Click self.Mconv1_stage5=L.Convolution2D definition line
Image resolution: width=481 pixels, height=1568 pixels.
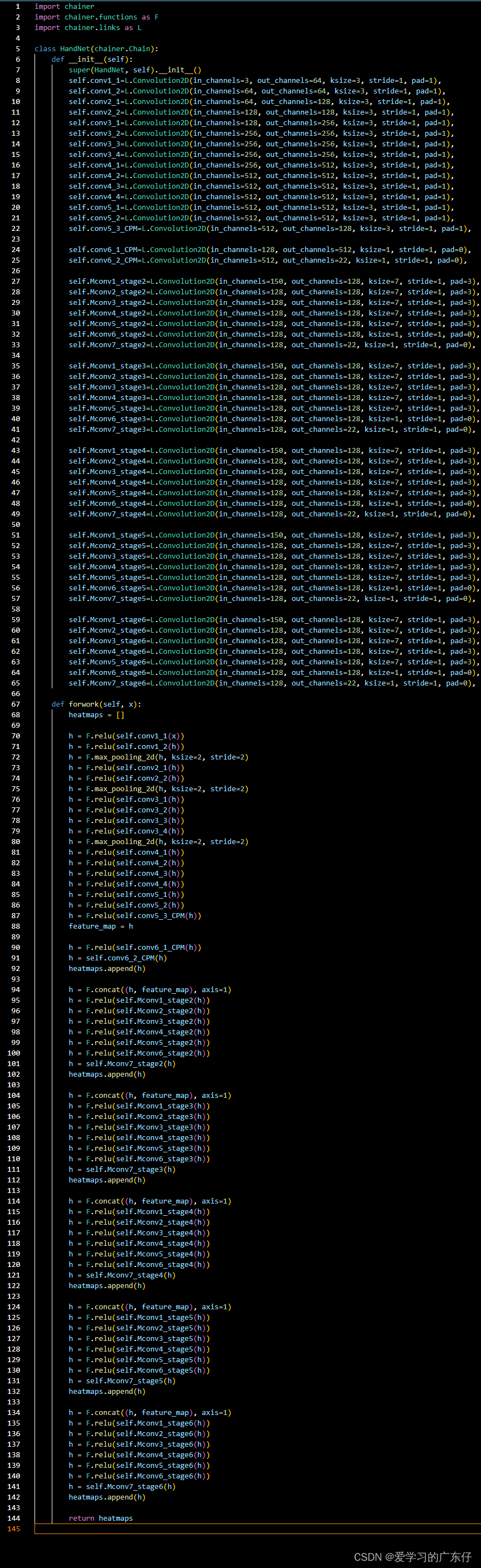click(x=274, y=535)
